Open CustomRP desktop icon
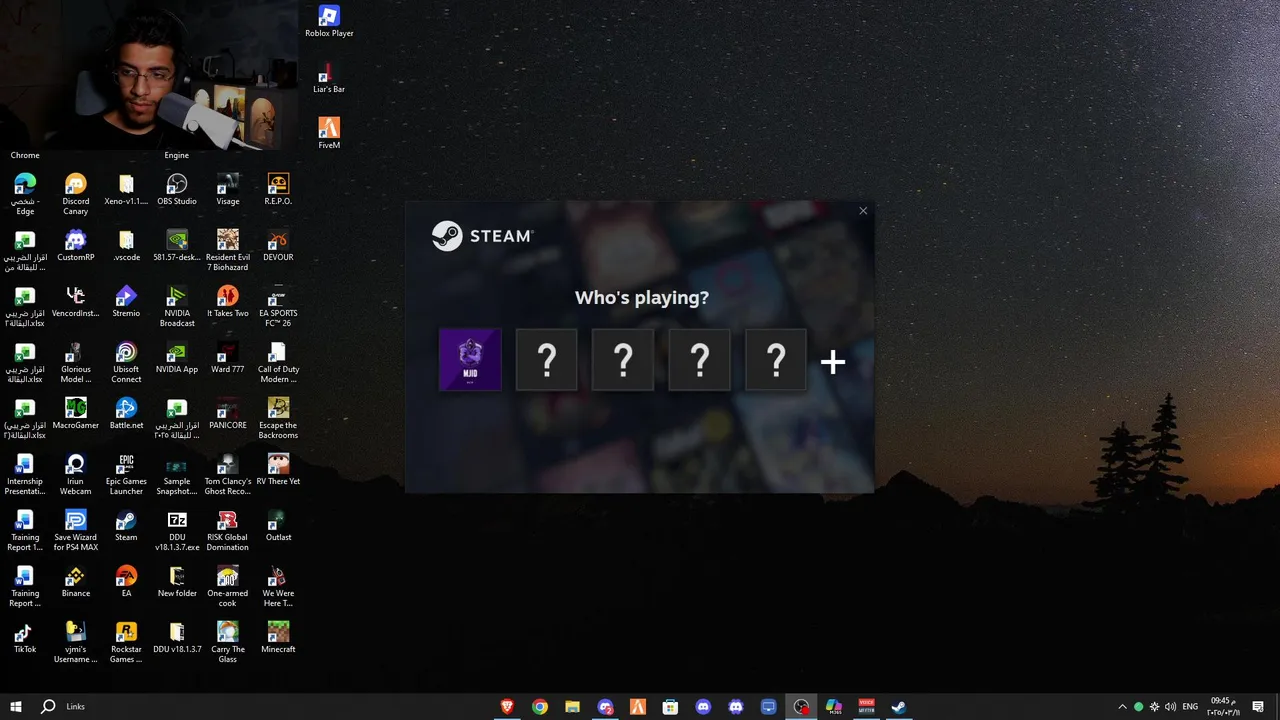 click(76, 246)
